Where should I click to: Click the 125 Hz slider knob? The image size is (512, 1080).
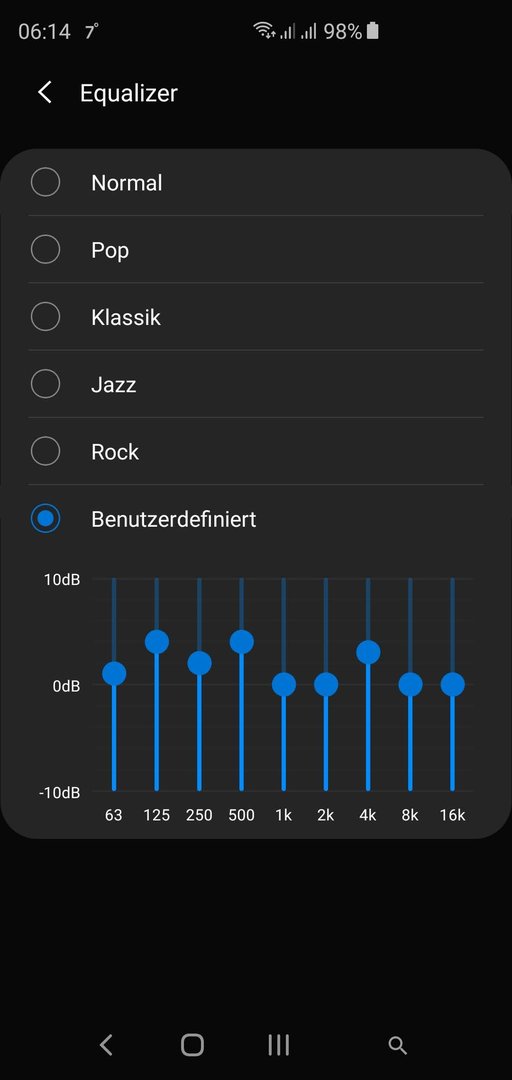(x=156, y=642)
